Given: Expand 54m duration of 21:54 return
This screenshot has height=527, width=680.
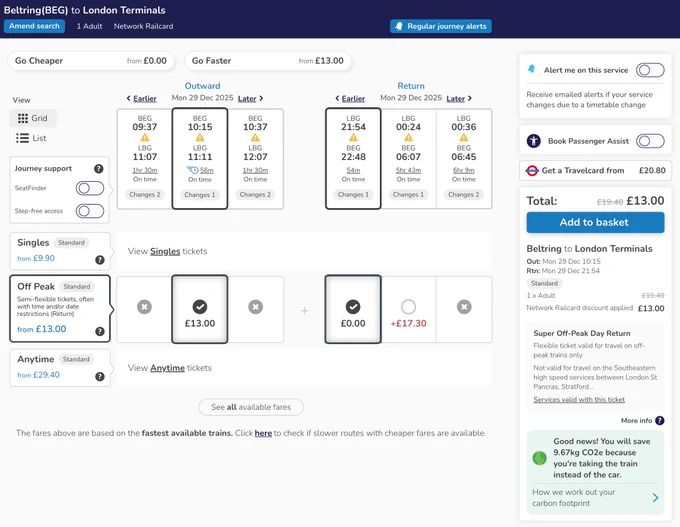Looking at the screenshot, I should [x=353, y=170].
